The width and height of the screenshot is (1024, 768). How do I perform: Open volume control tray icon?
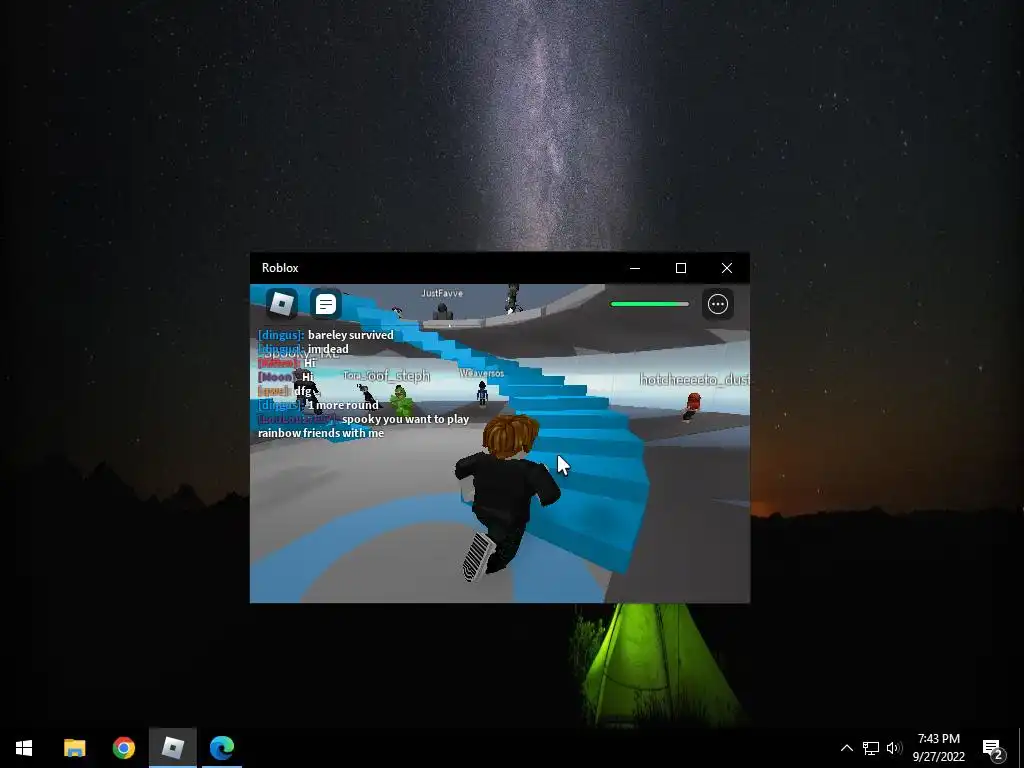point(894,748)
